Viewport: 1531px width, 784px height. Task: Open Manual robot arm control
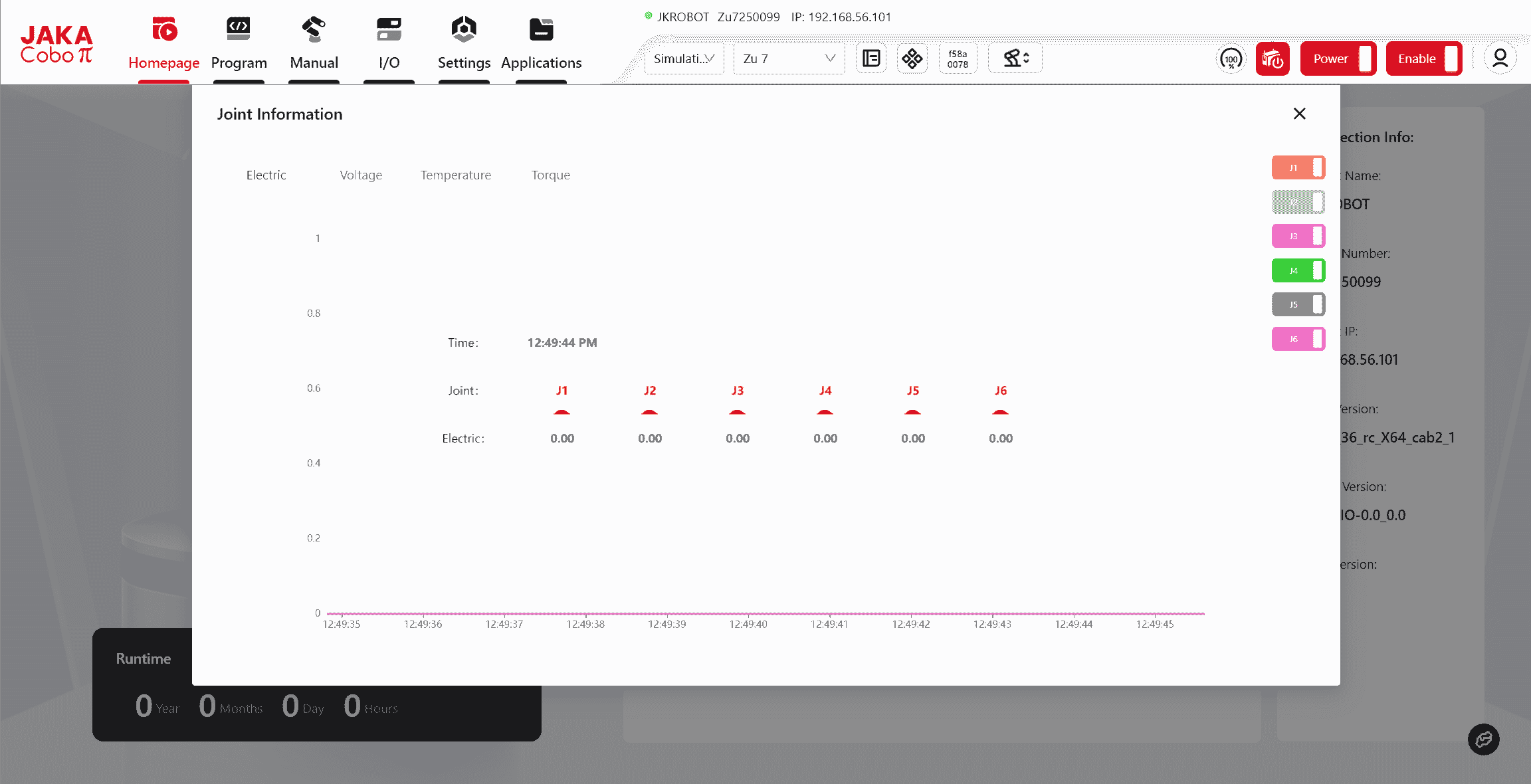click(x=314, y=31)
